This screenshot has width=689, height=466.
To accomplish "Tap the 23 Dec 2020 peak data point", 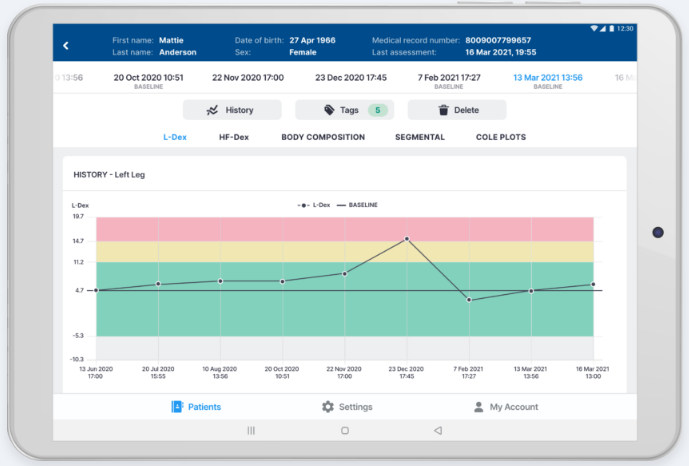I will point(406,239).
